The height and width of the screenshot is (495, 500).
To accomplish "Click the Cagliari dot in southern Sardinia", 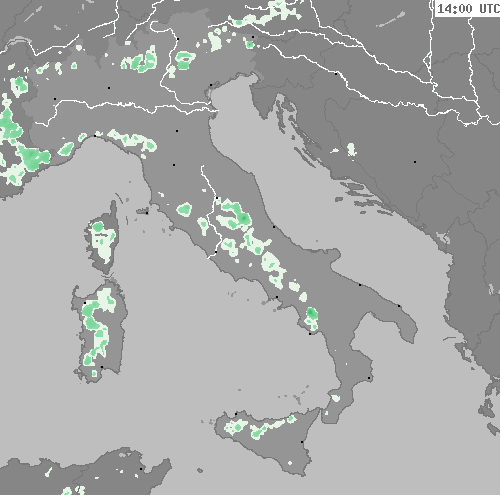I will pyautogui.click(x=102, y=367).
